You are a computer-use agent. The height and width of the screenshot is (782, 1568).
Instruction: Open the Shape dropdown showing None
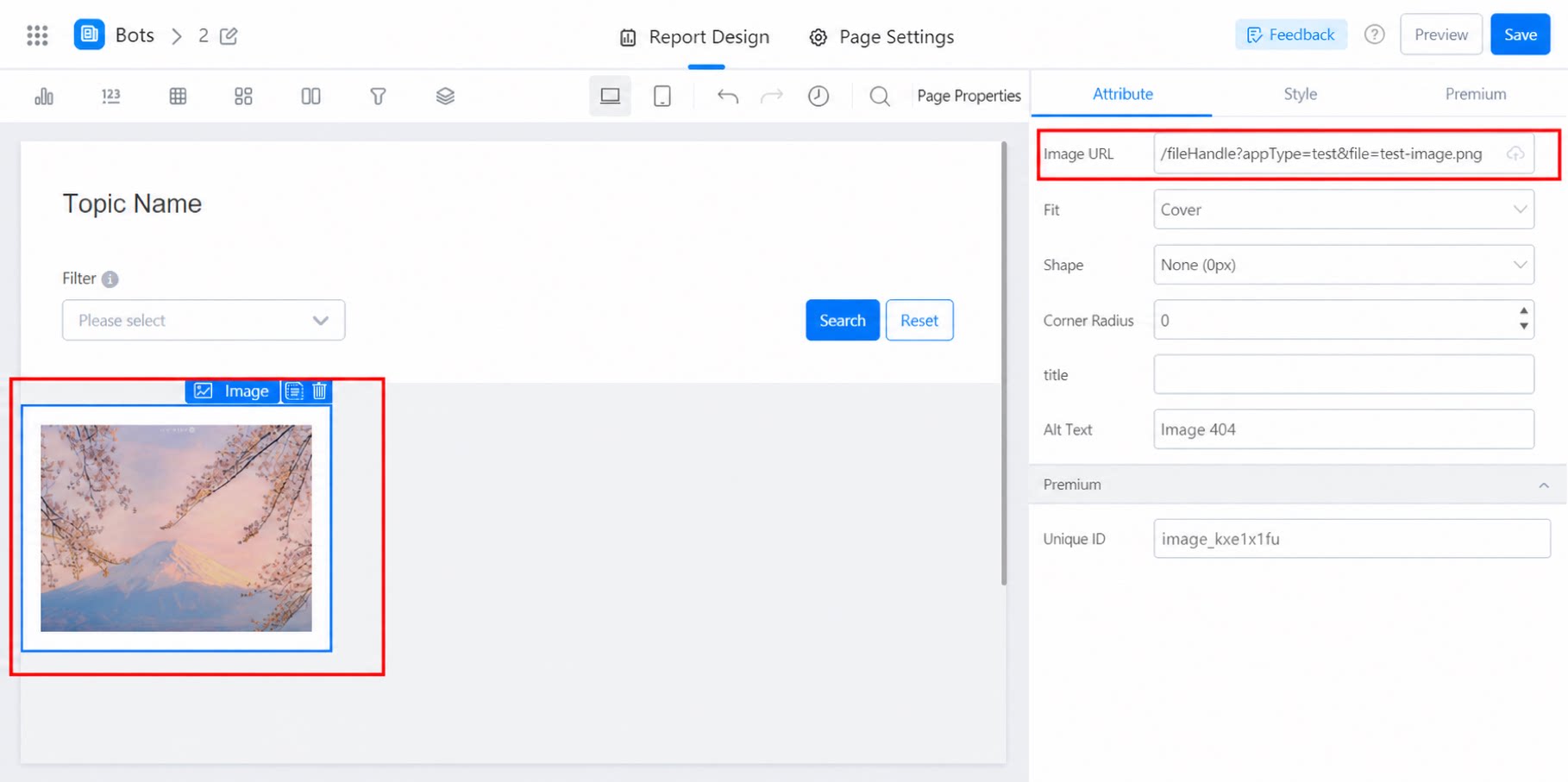pyautogui.click(x=1344, y=265)
